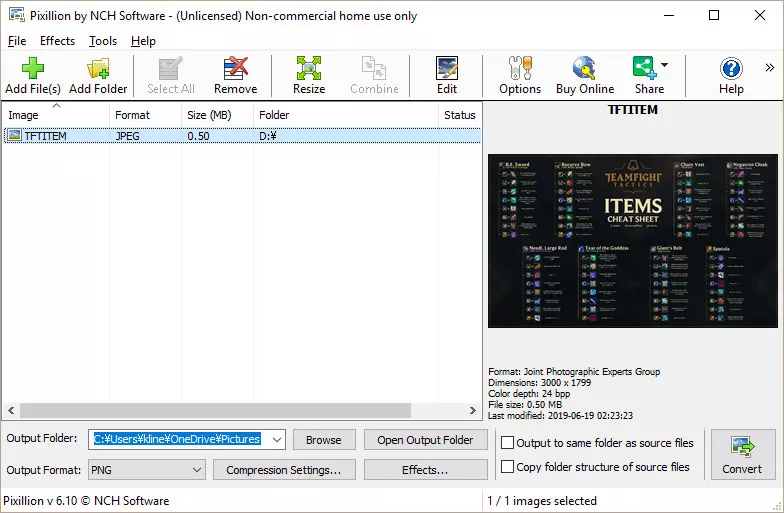Open the Output Format PNG dropdown
This screenshot has width=784, height=513.
pyautogui.click(x=197, y=470)
